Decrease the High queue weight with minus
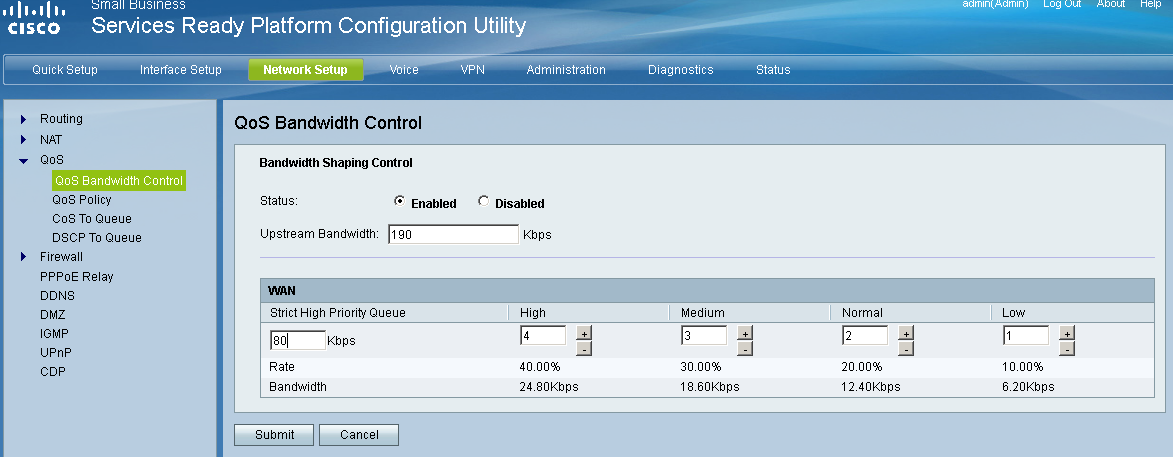This screenshot has width=1173, height=457. click(x=585, y=348)
